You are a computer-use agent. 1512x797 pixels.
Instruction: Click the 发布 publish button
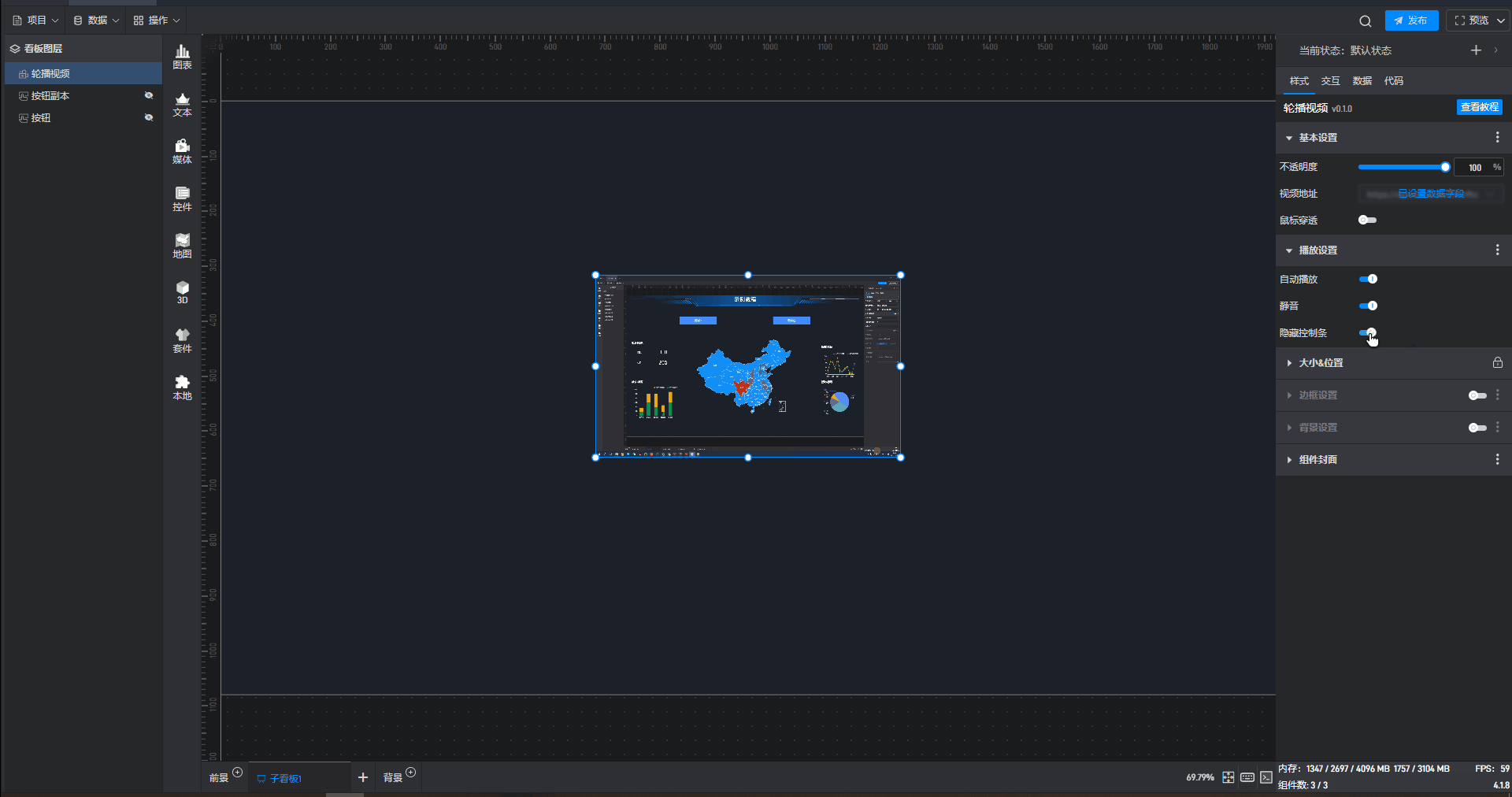(x=1411, y=20)
